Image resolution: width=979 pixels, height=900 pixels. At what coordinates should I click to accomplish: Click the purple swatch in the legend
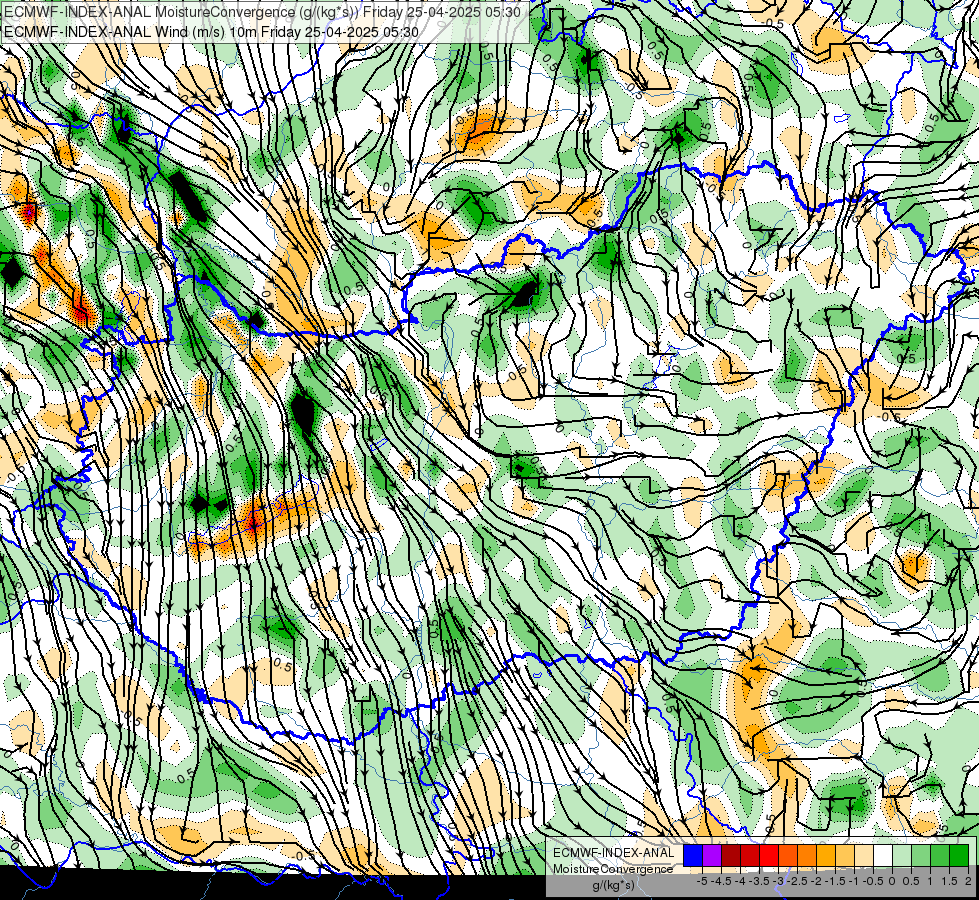[712, 855]
